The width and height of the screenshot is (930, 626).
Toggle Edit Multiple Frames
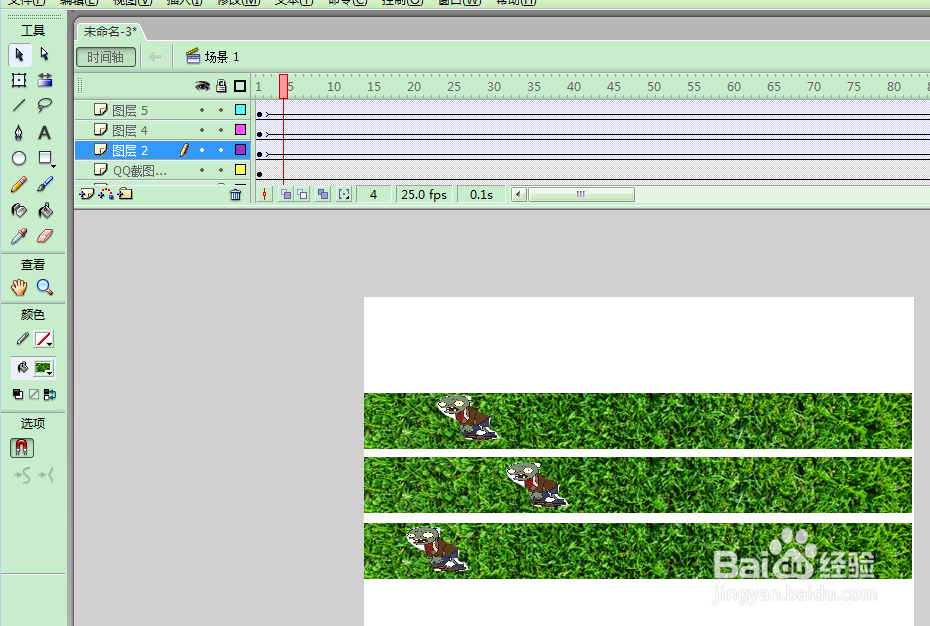pyautogui.click(x=323, y=195)
